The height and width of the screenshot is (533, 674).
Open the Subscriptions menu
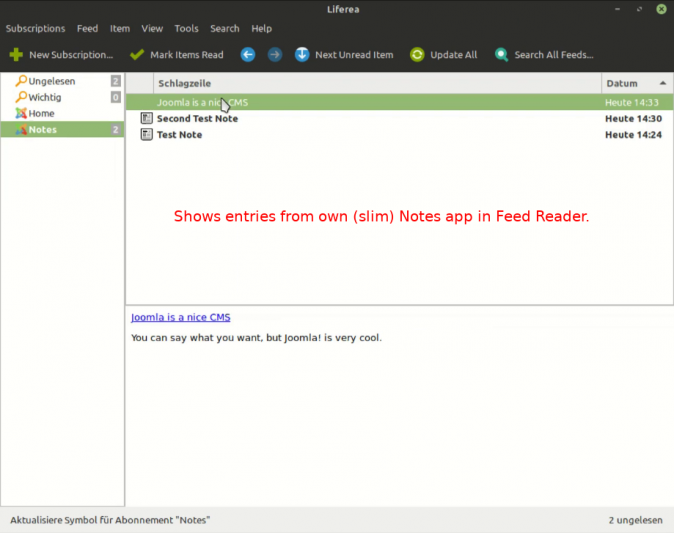click(35, 28)
